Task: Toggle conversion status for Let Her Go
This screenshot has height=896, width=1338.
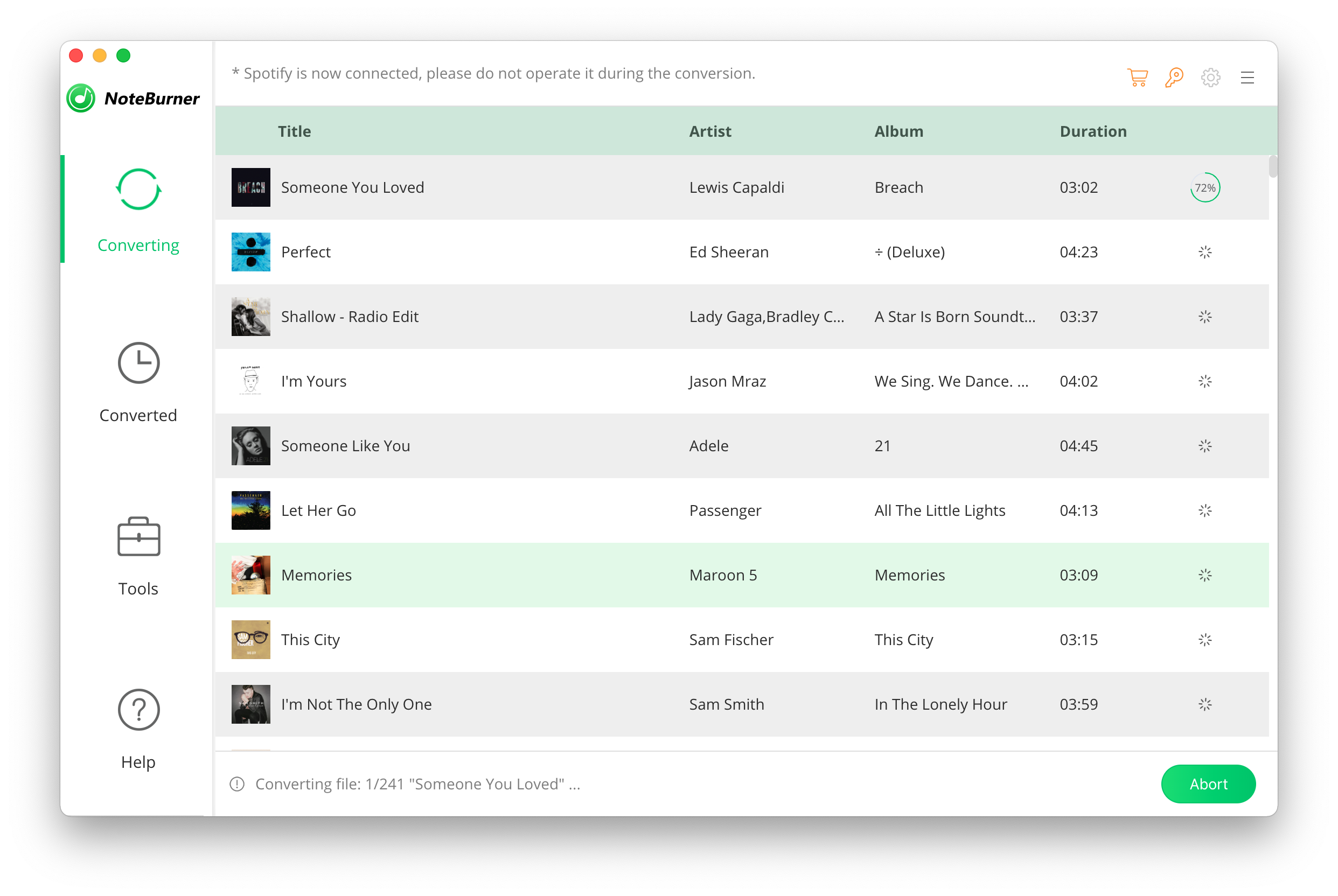Action: click(1205, 510)
